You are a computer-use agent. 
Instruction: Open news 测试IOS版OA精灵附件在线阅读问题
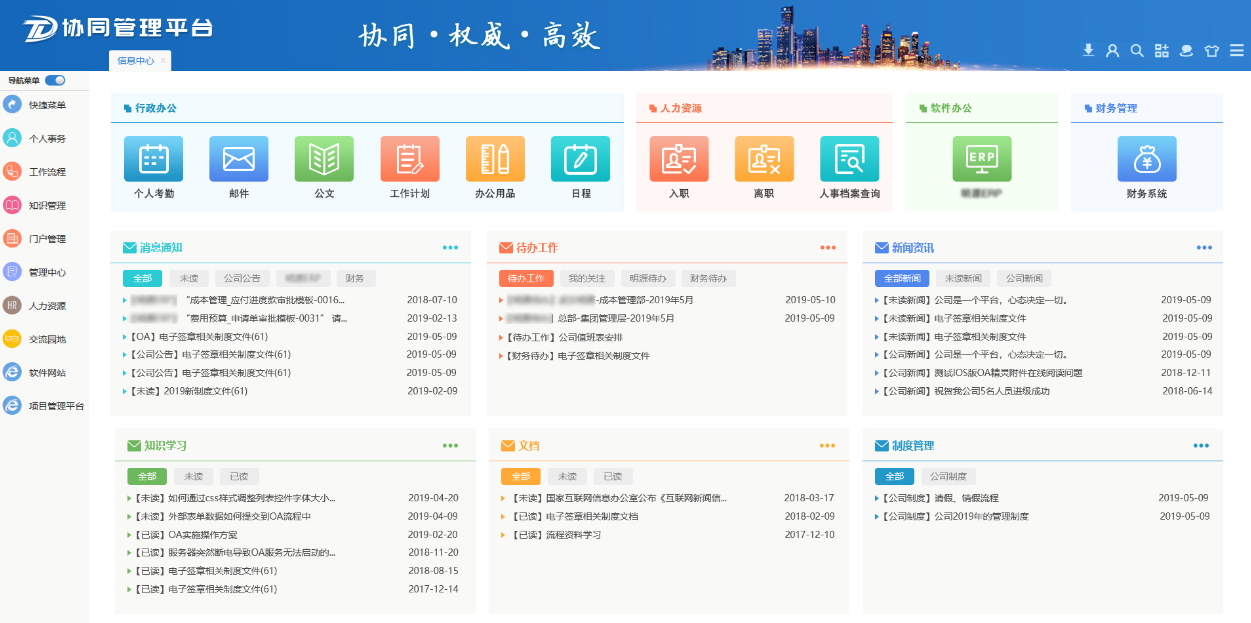(983, 373)
